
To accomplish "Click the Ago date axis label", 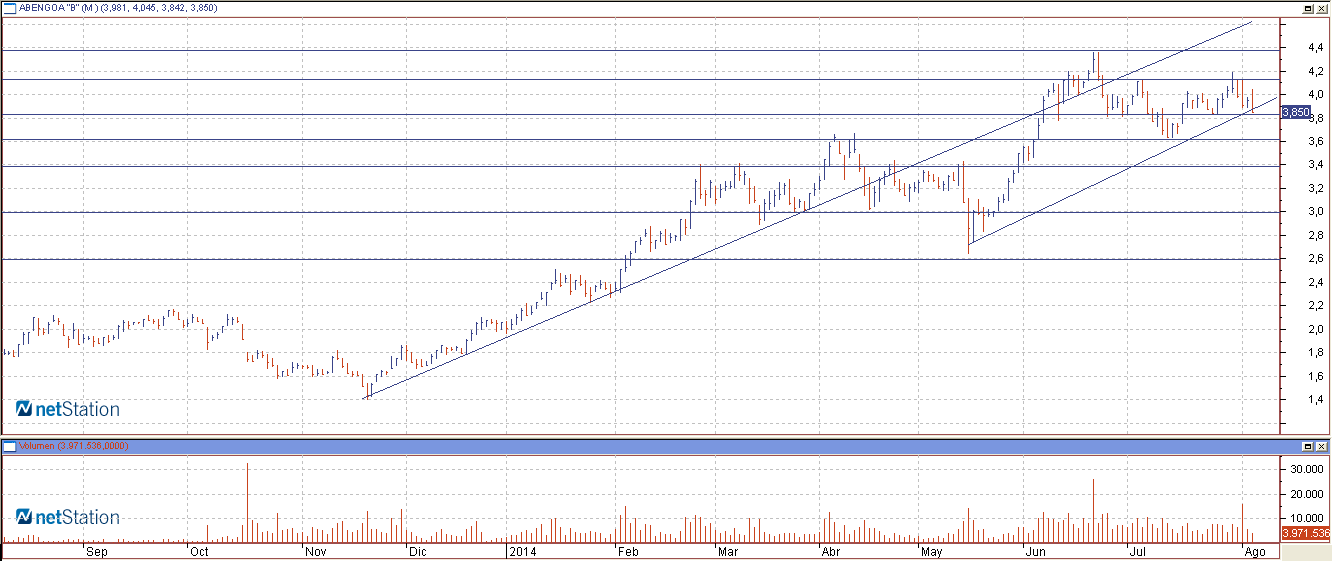I will pyautogui.click(x=1254, y=551).
